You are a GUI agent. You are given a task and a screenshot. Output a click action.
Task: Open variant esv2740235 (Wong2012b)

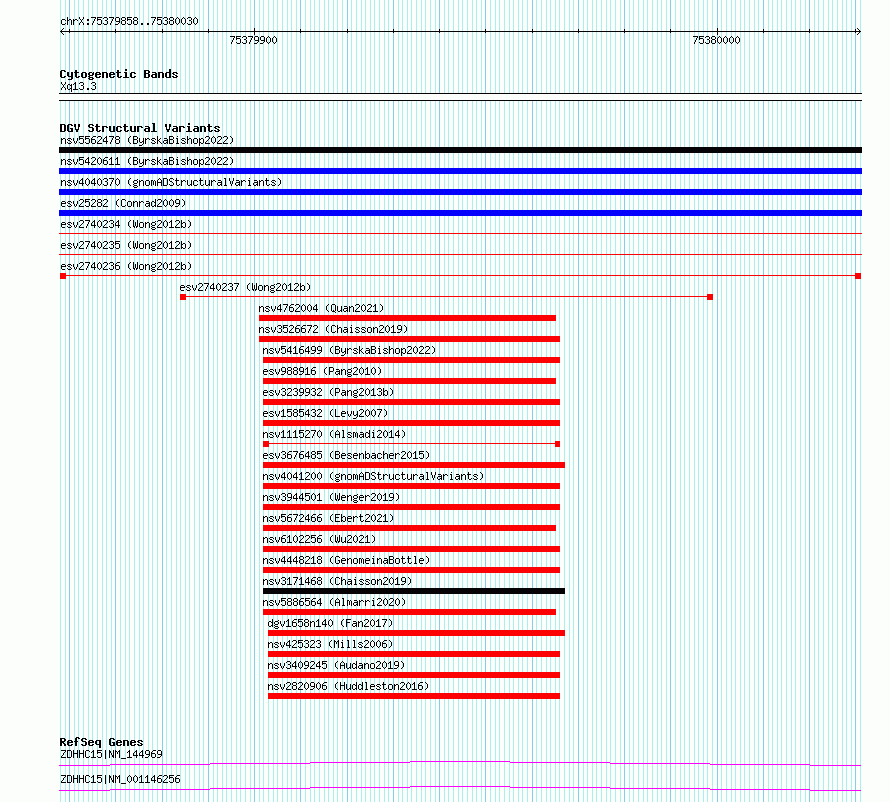click(x=126, y=245)
